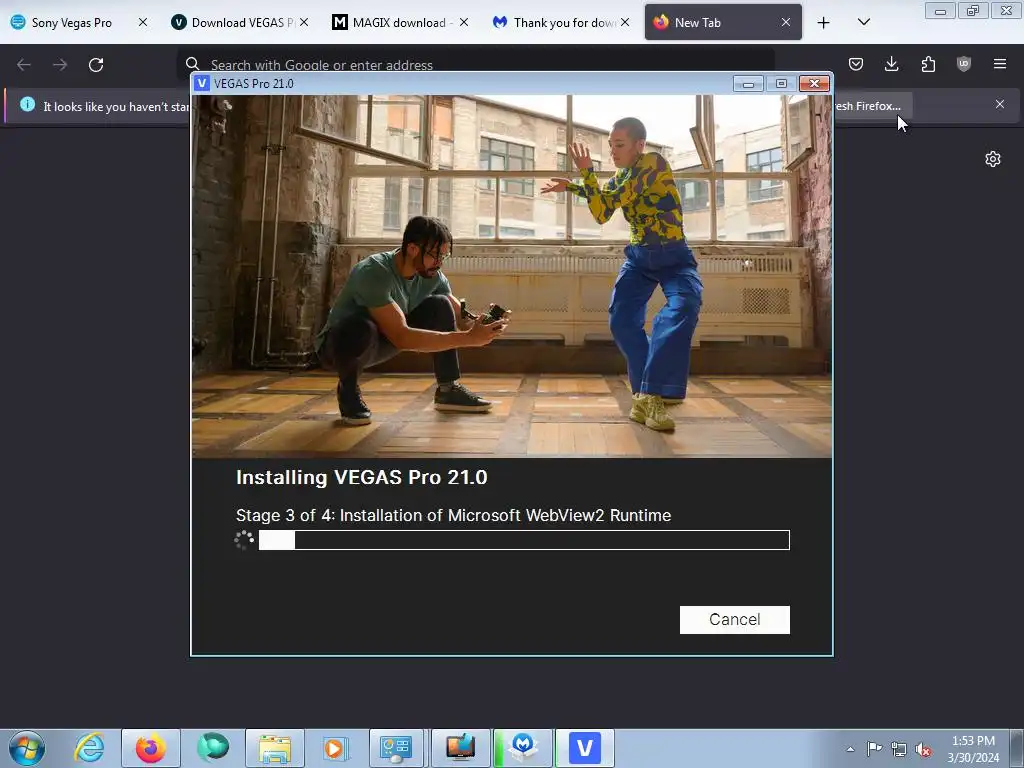Launch Internet Explorer from the taskbar

click(x=89, y=748)
